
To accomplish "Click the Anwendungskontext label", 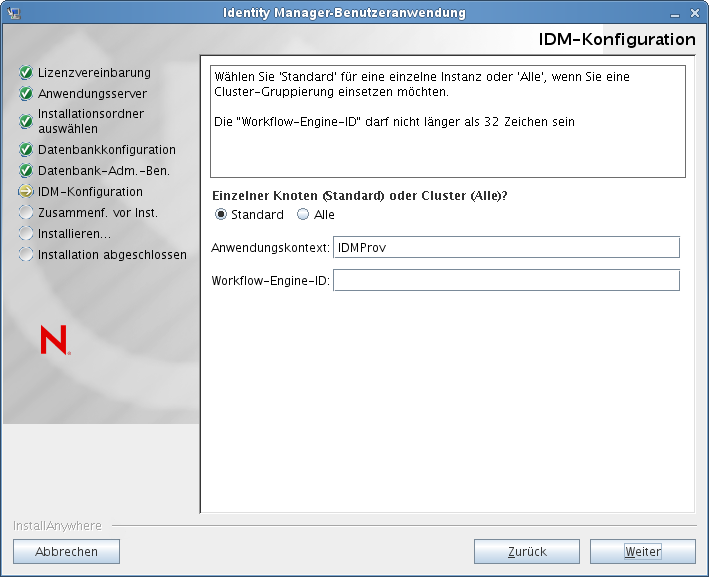I will tap(270, 248).
